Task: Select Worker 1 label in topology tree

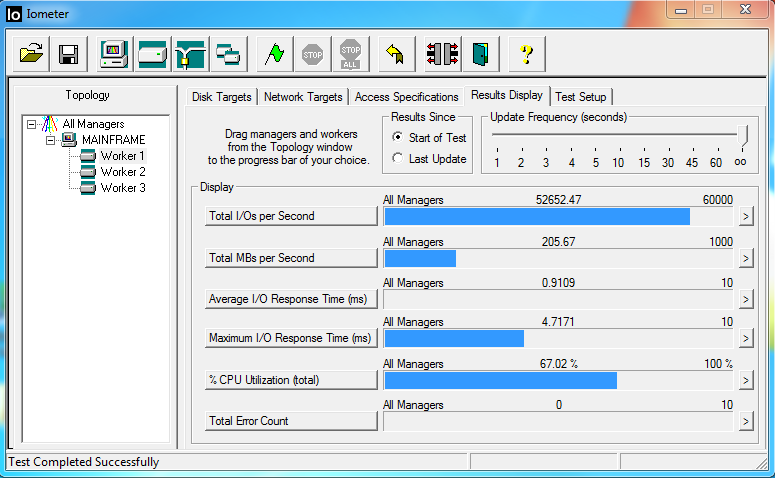Action: [123, 156]
